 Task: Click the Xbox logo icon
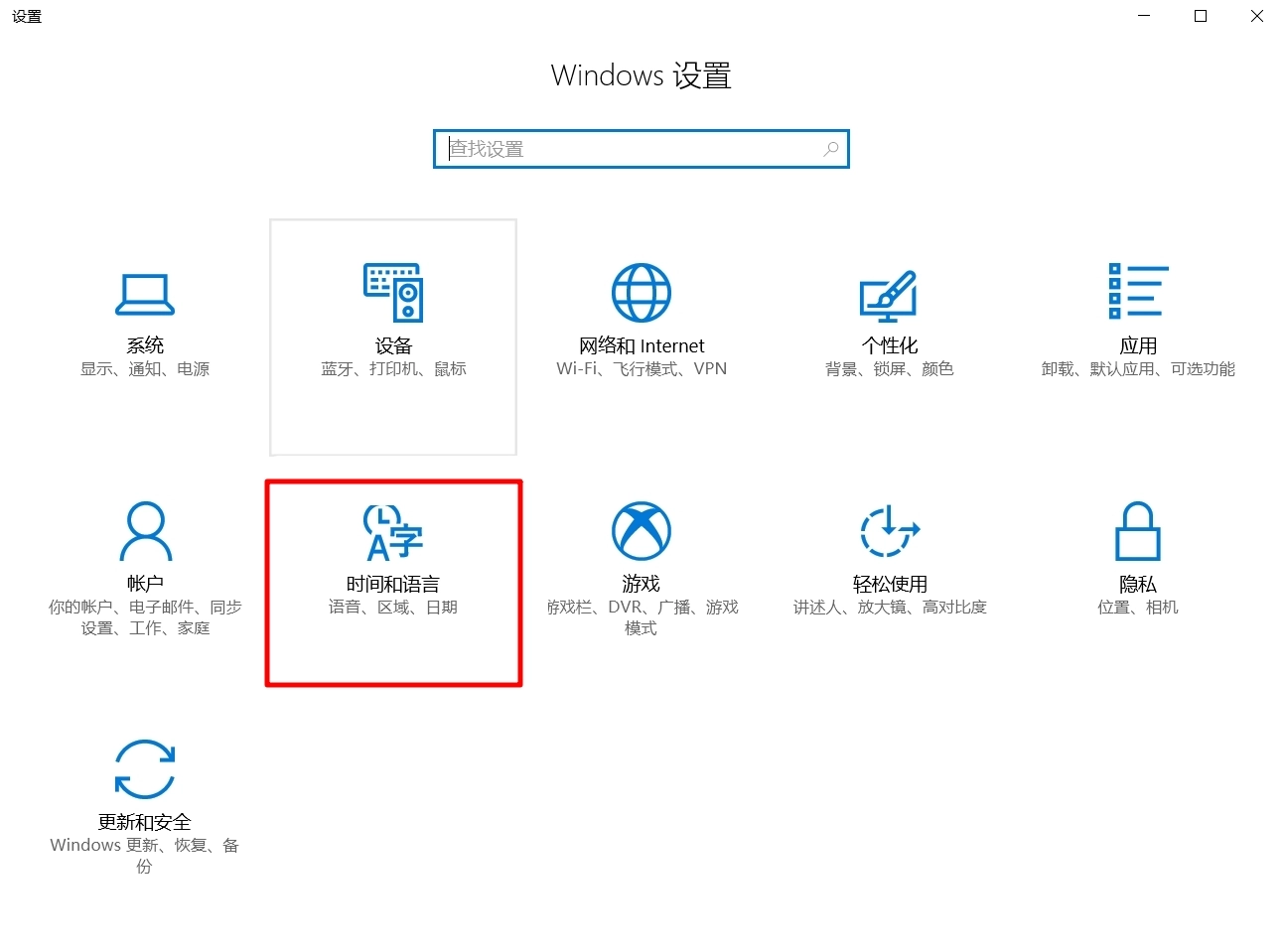[641, 529]
